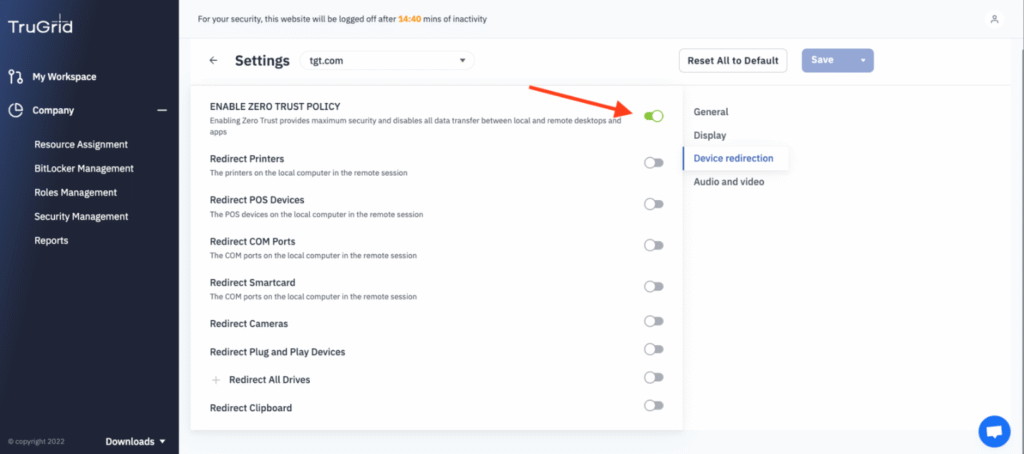This screenshot has width=1024, height=454.
Task: Expand the Save button dropdown arrow
Action: [x=863, y=60]
